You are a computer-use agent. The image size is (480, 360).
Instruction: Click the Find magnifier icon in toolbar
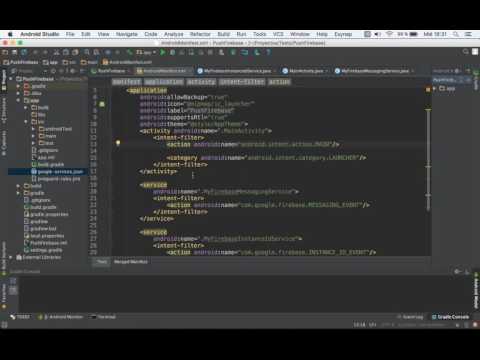click(x=87, y=52)
